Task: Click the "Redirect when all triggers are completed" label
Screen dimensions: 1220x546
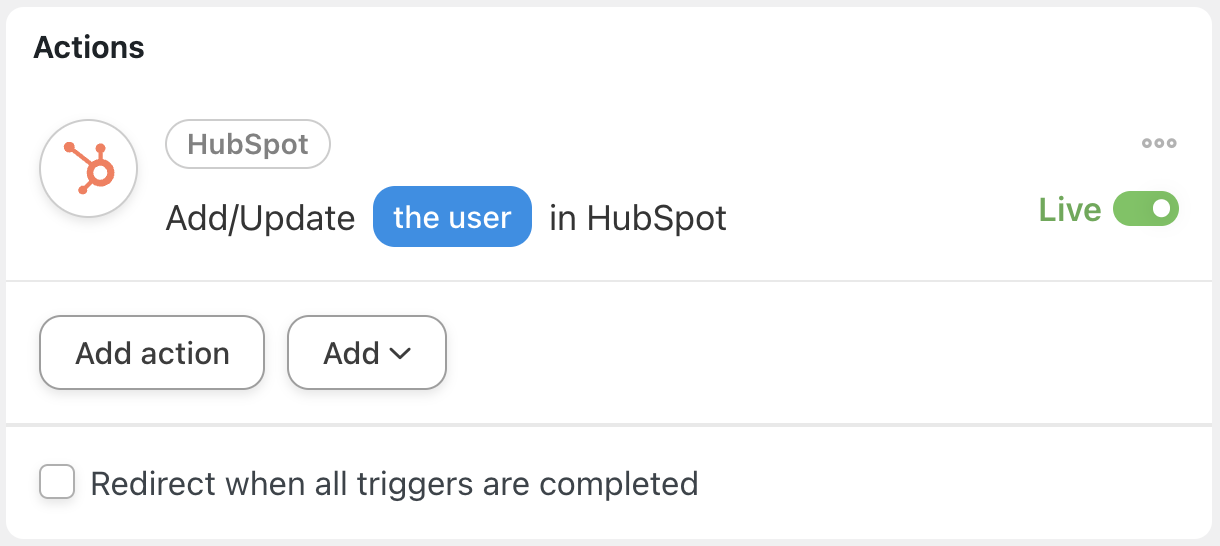Action: click(394, 484)
